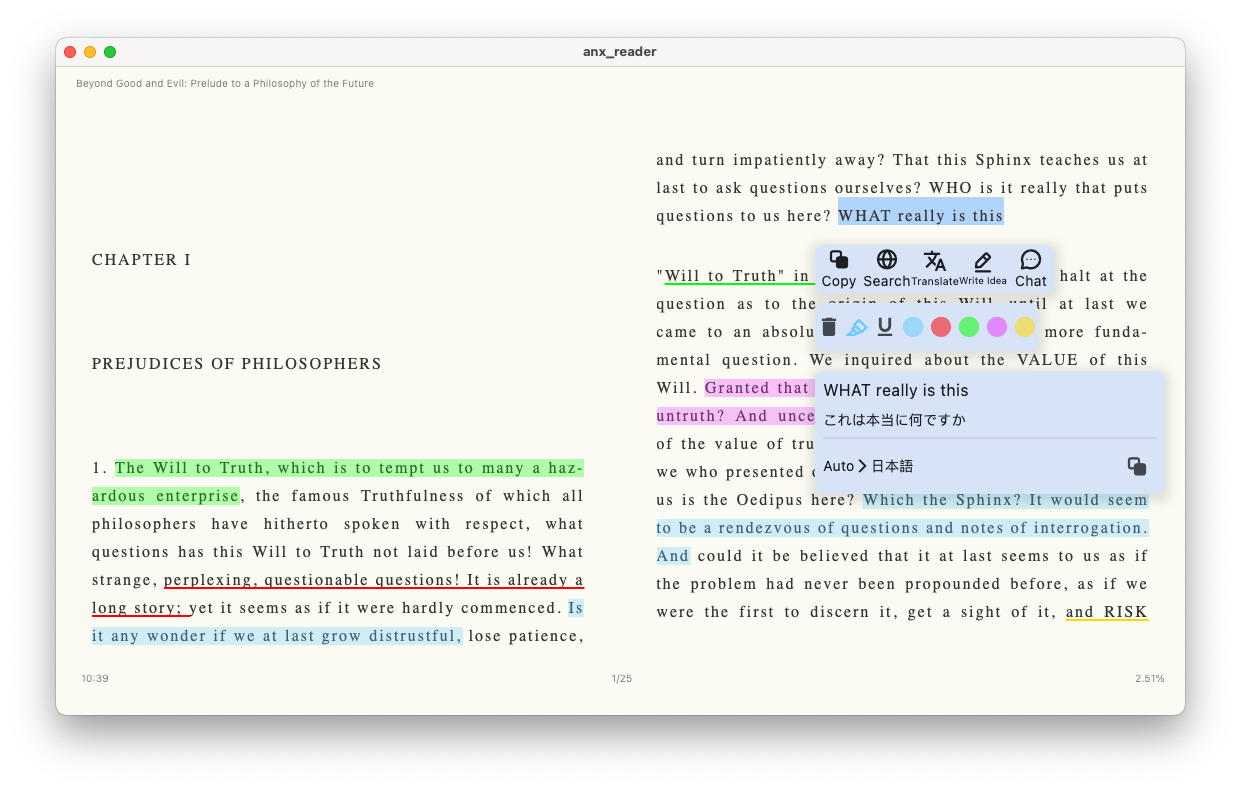Pick the red highlight color

pyautogui.click(x=941, y=326)
